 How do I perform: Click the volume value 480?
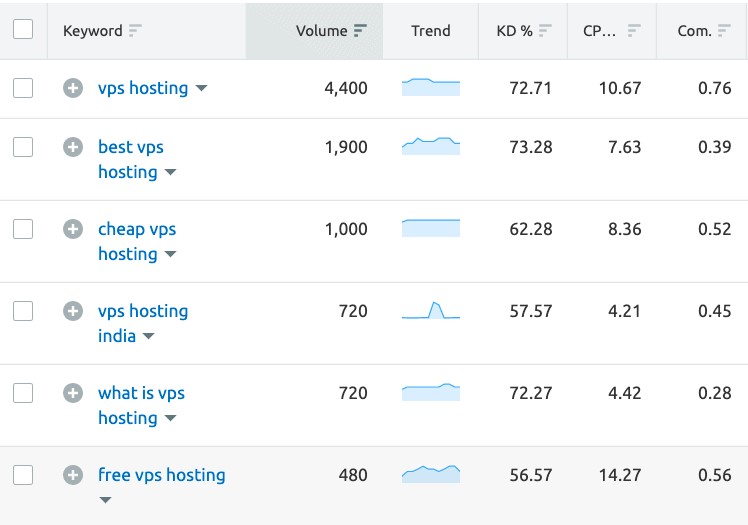(353, 475)
